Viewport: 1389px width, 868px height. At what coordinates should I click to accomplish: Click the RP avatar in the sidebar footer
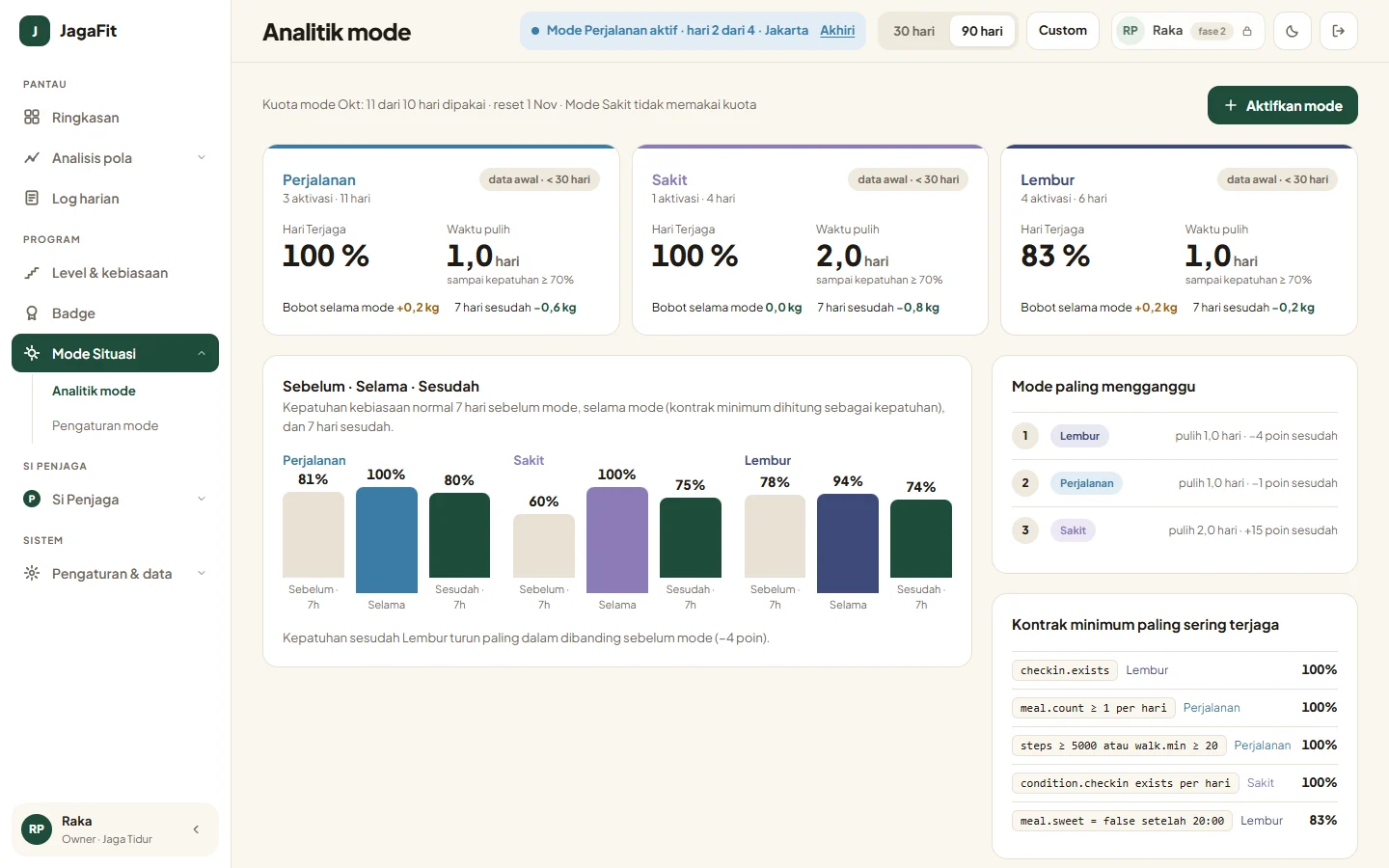[x=37, y=829]
